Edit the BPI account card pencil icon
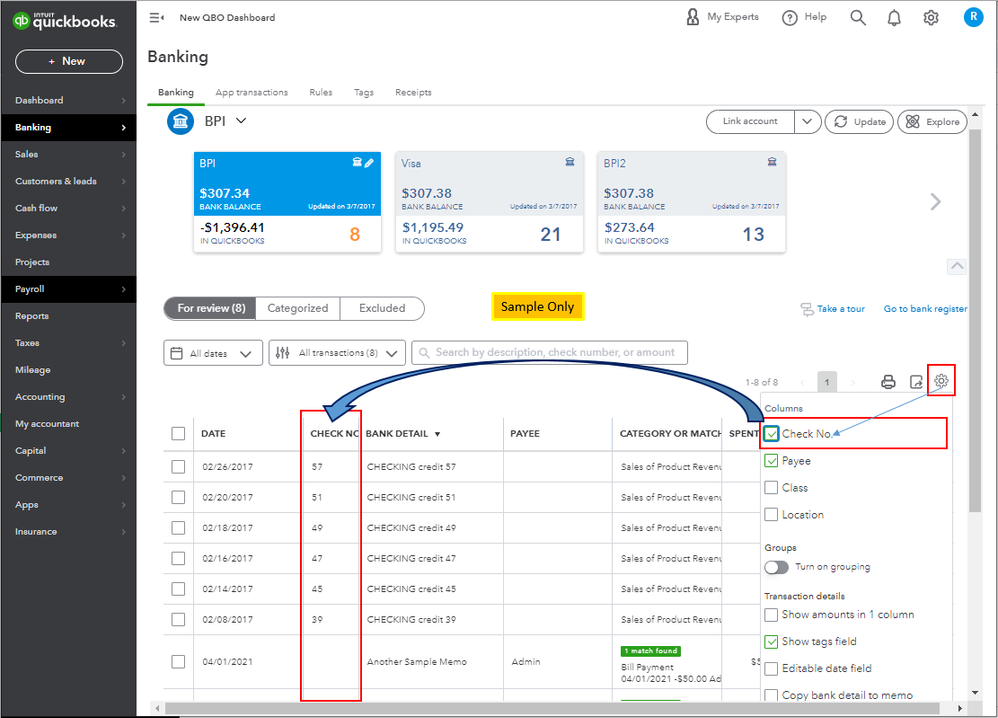998x718 pixels. pyautogui.click(x=369, y=163)
